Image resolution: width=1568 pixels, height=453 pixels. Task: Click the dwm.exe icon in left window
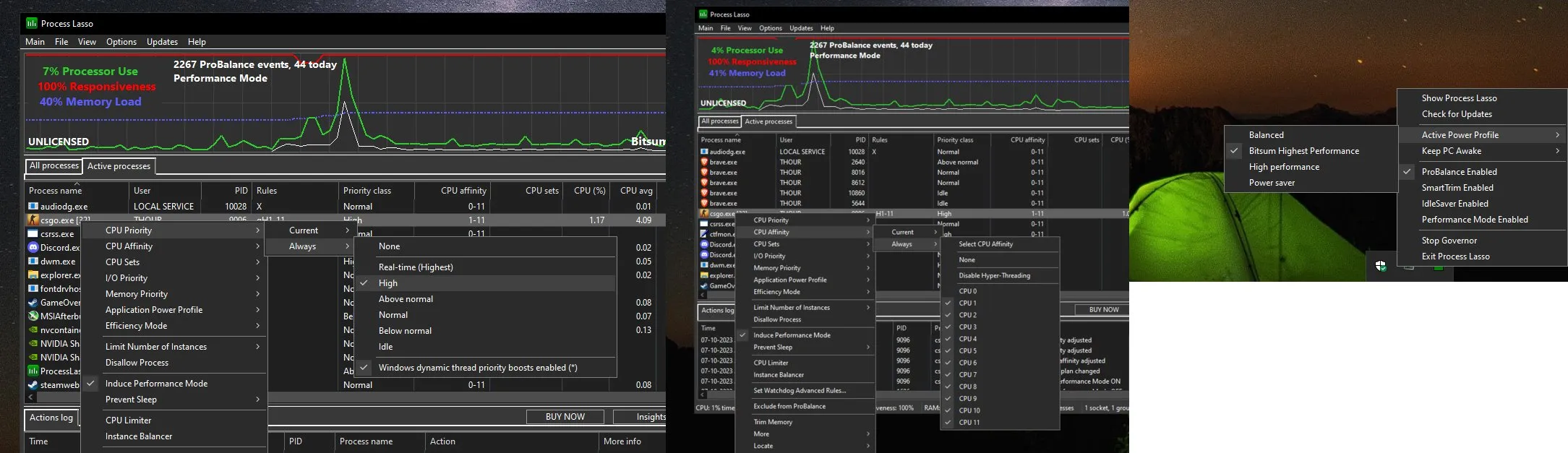point(33,261)
